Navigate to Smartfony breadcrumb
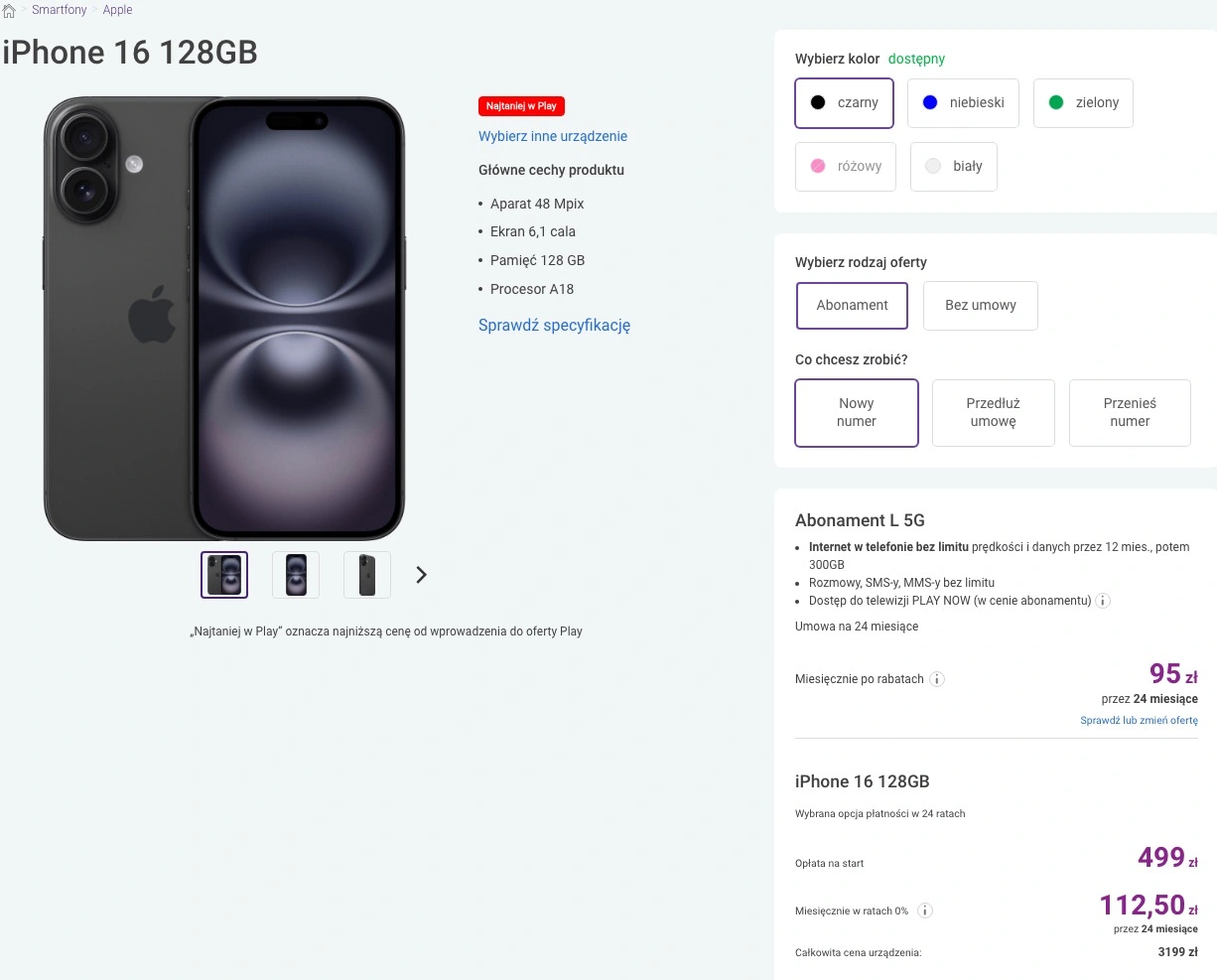1217x980 pixels. pos(60,10)
